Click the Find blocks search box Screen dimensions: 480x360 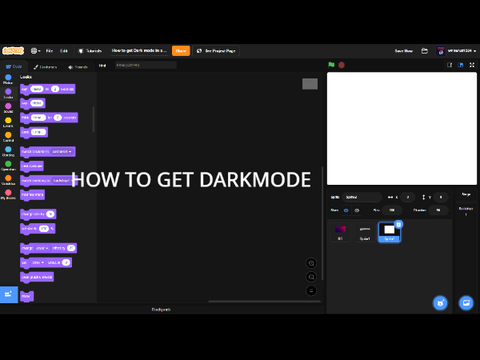pyautogui.click(x=146, y=65)
